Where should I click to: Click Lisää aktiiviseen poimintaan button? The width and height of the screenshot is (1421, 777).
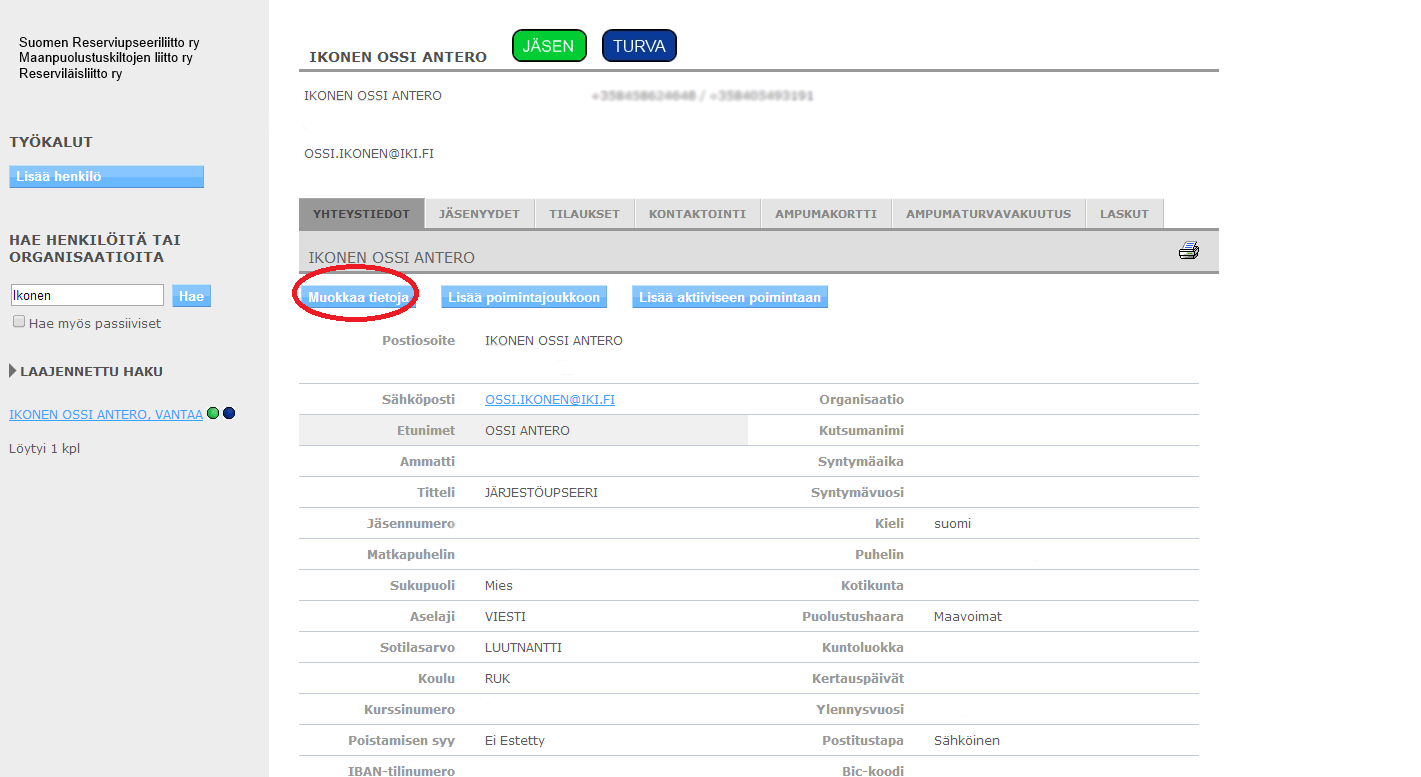pyautogui.click(x=730, y=297)
